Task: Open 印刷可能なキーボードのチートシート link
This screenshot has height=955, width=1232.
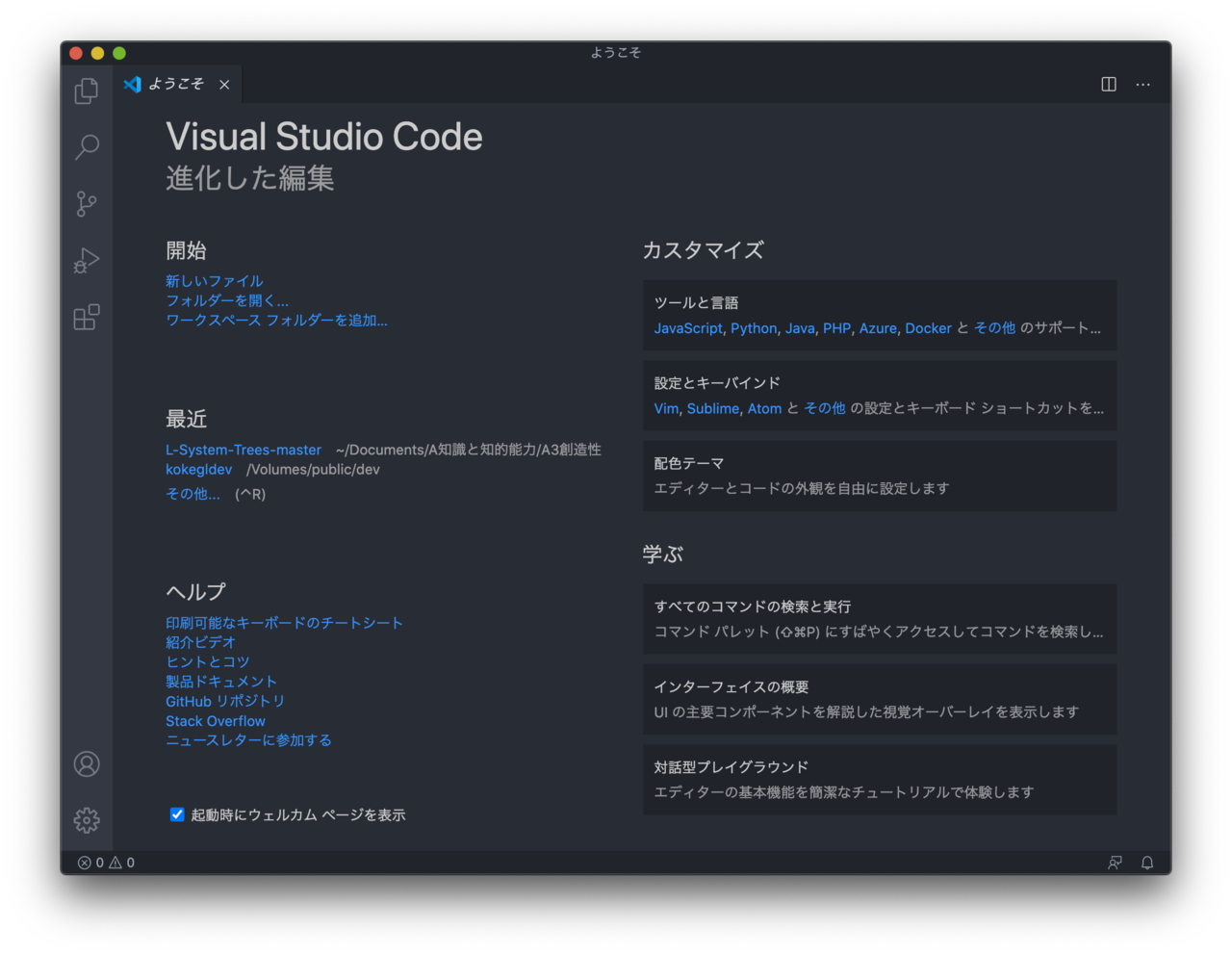Action: [284, 623]
